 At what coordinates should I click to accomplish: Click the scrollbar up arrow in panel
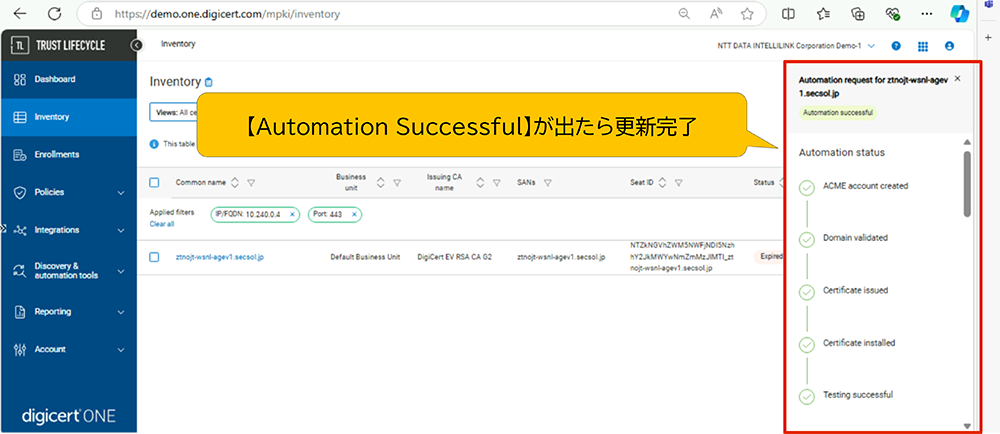pyautogui.click(x=967, y=142)
